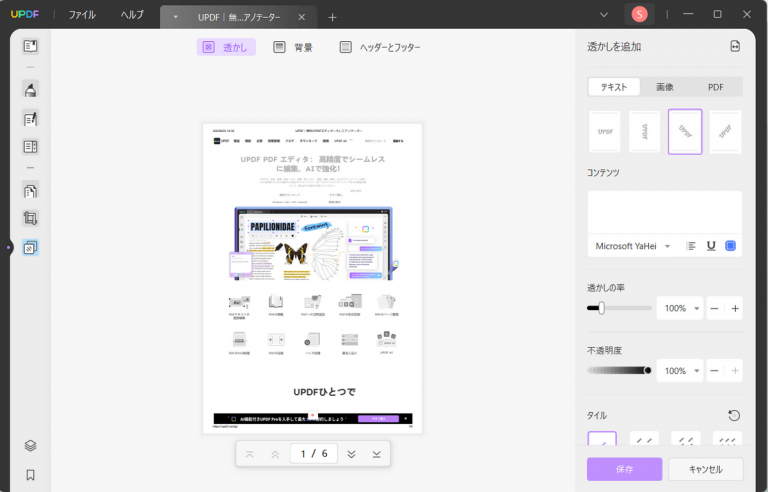Viewport: 768px width, 492px height.
Task: Select the diagonal downward UPDF watermark preset
Action: (x=685, y=132)
